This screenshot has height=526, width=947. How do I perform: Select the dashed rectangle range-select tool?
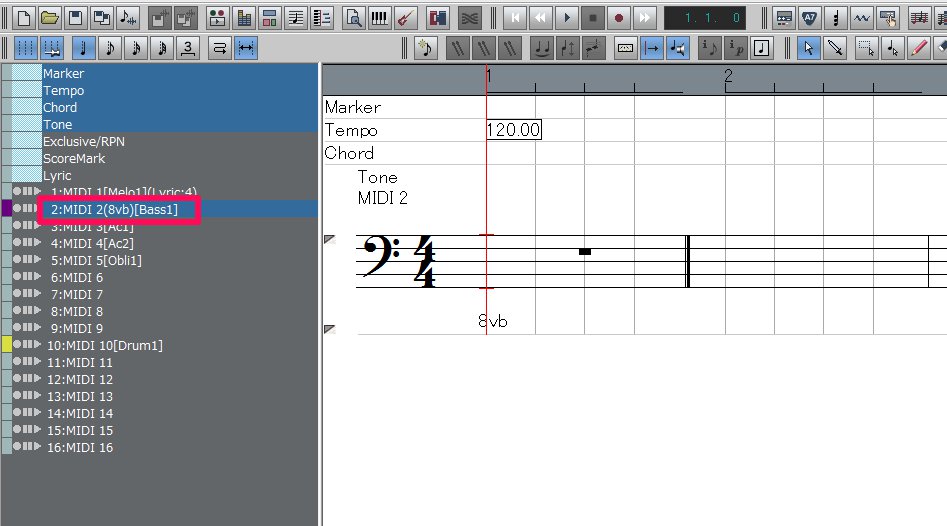pos(866,48)
